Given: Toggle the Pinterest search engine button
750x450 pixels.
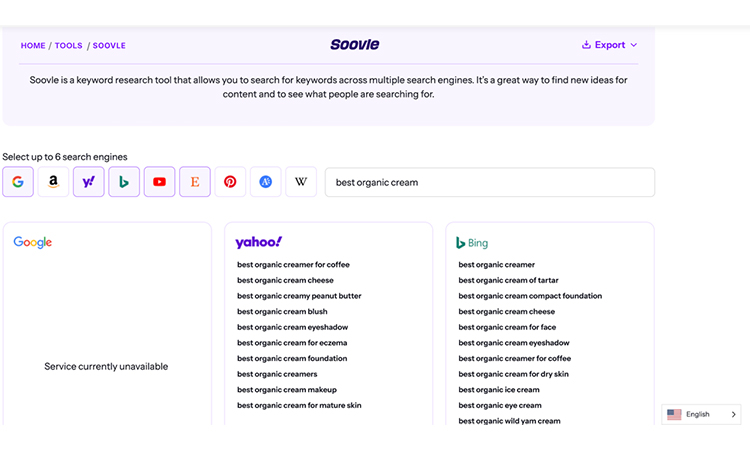Looking at the screenshot, I should [x=230, y=182].
